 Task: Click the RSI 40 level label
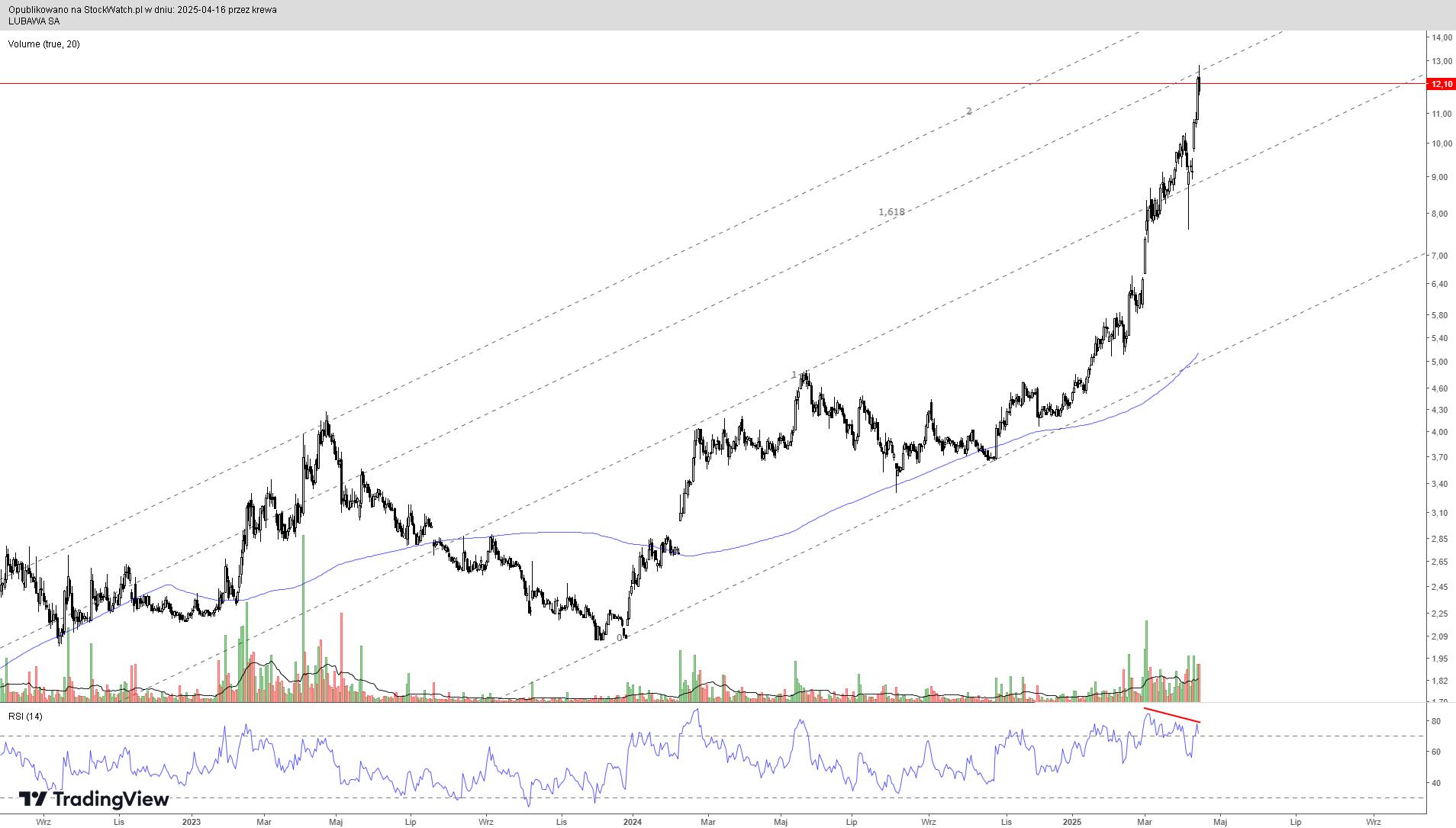click(1435, 783)
